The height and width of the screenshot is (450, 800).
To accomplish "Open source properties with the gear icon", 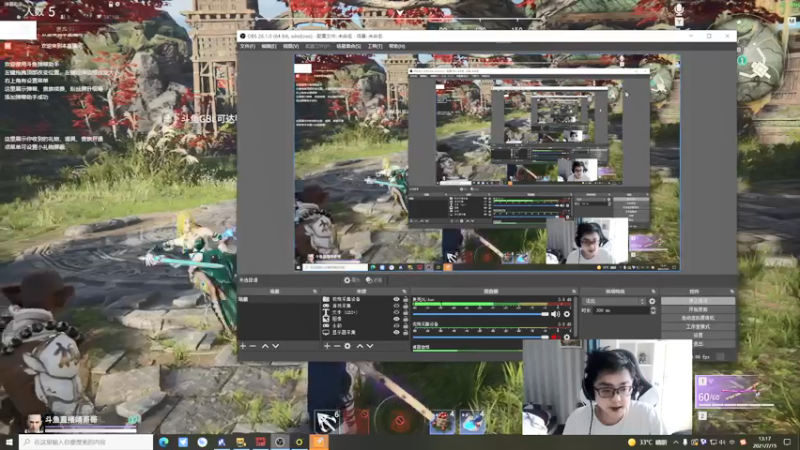I will (347, 346).
